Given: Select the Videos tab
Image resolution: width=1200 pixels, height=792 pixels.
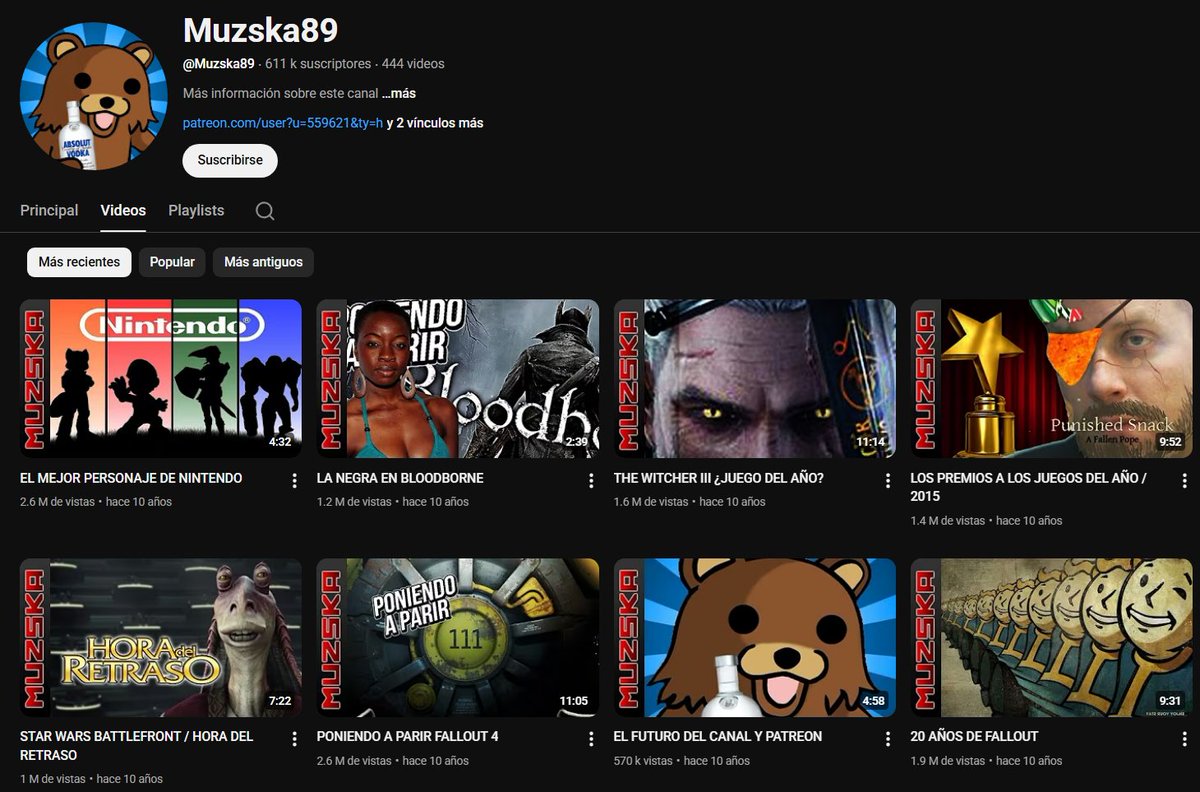Looking at the screenshot, I should 123,211.
